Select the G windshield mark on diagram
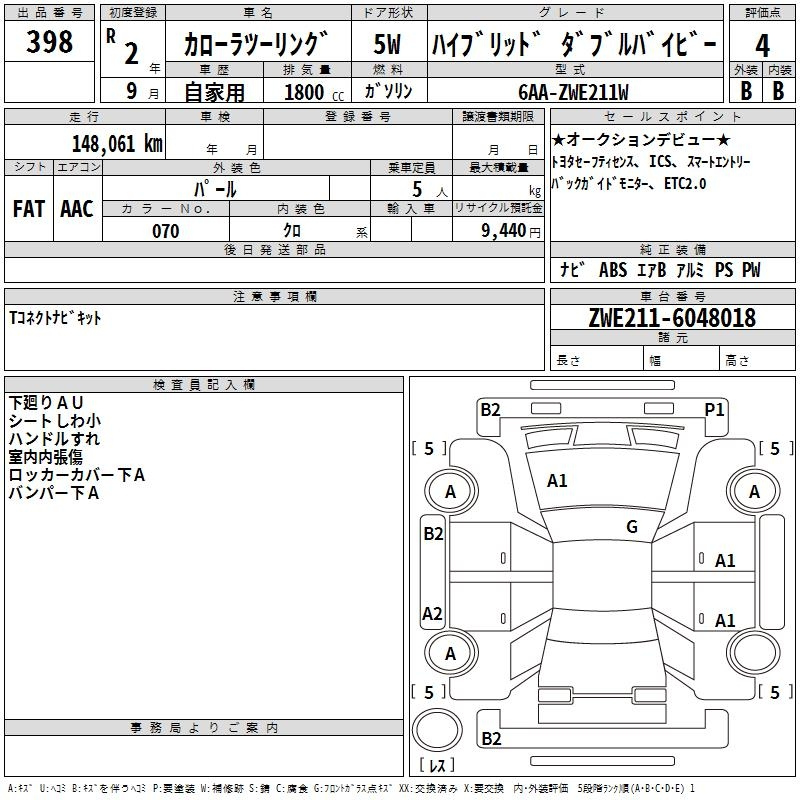The height and width of the screenshot is (800, 800). pyautogui.click(x=632, y=527)
